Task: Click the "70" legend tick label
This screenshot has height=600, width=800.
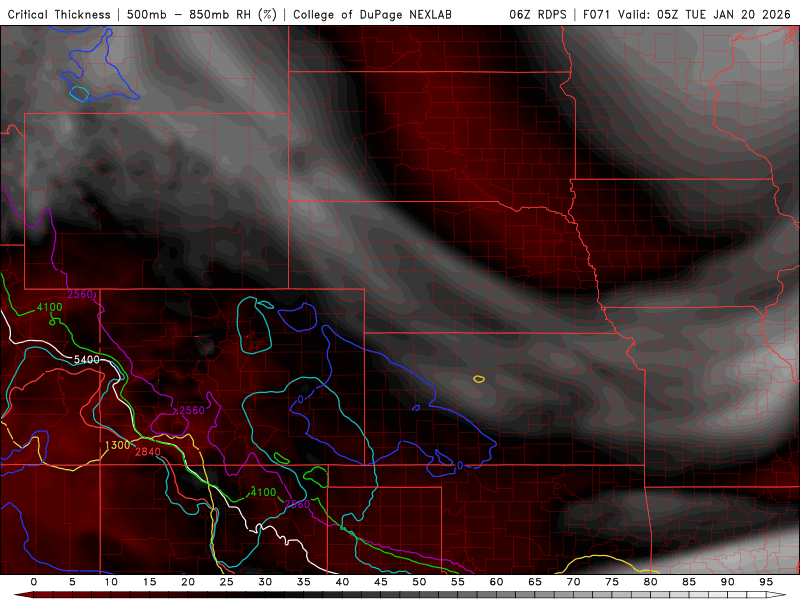Action: [573, 582]
